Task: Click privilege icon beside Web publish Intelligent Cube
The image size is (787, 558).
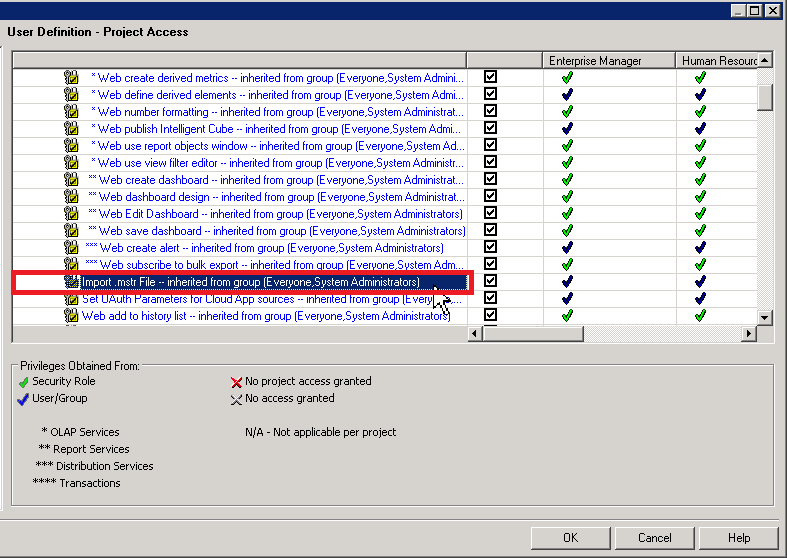Action: [71, 128]
